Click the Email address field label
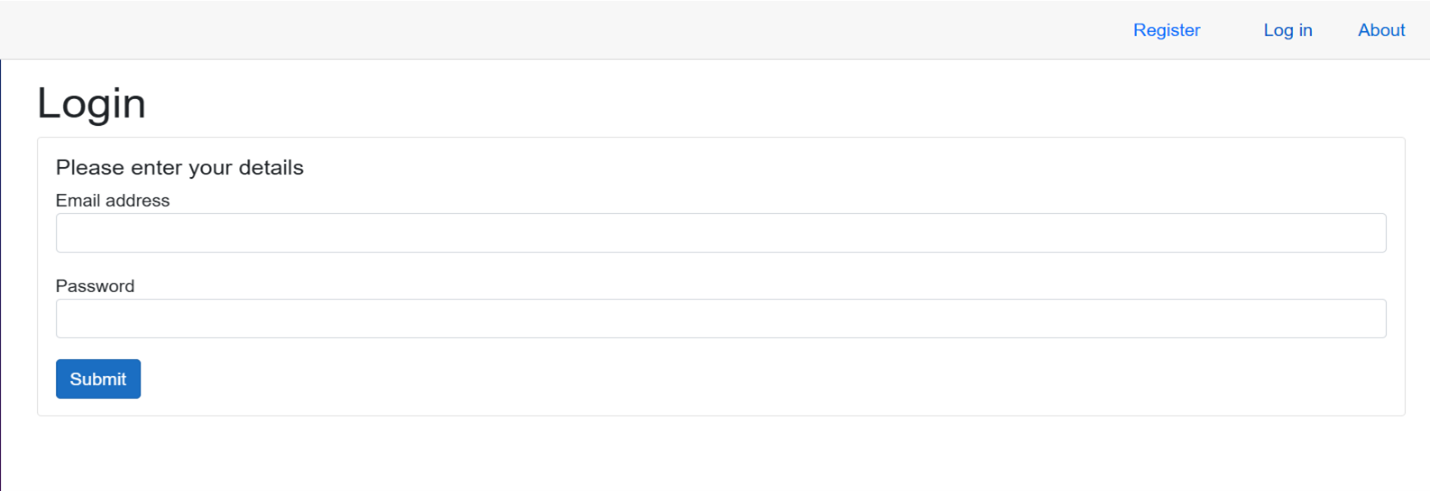 (113, 200)
